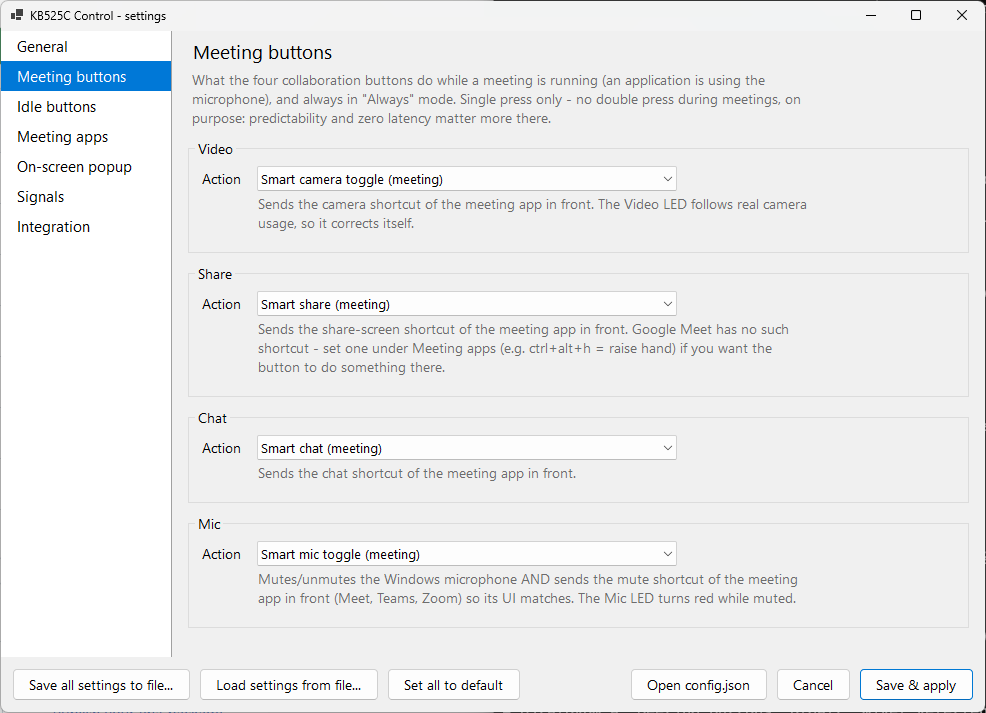Click the Share group label
This screenshot has width=986, height=713.
tap(214, 274)
